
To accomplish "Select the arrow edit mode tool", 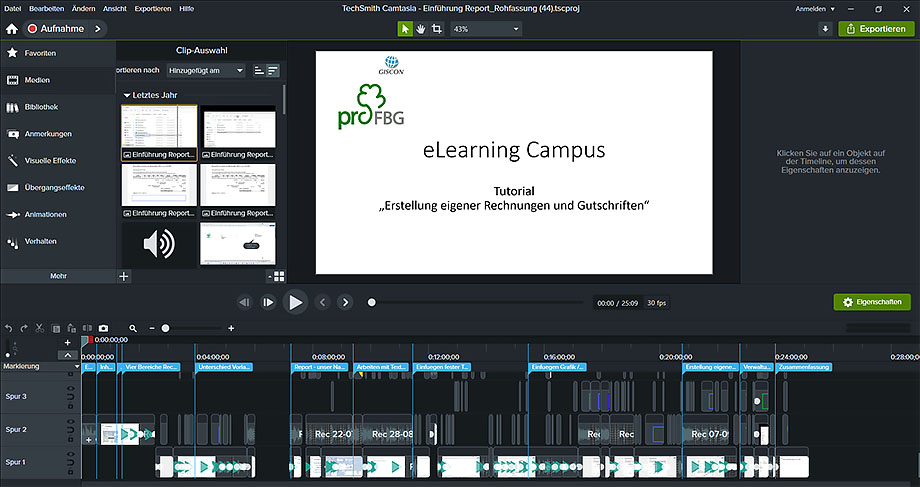I will [x=405, y=29].
